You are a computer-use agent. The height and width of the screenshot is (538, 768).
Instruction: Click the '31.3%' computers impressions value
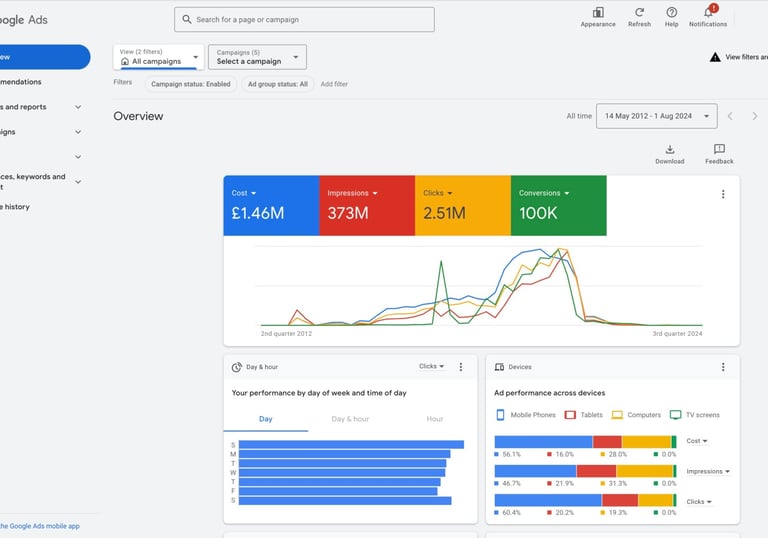click(618, 483)
